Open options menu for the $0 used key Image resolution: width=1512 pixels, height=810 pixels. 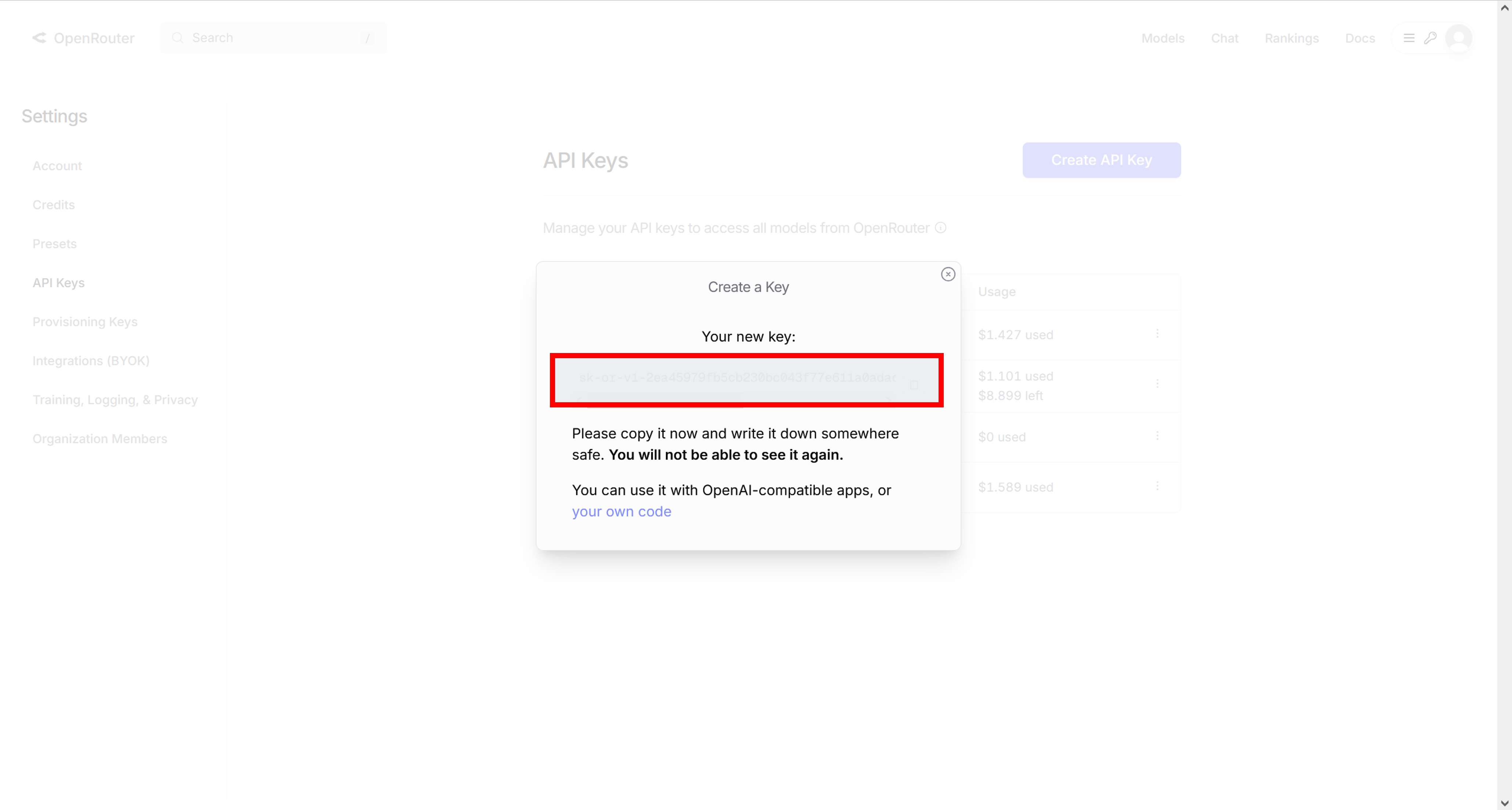(x=1157, y=436)
